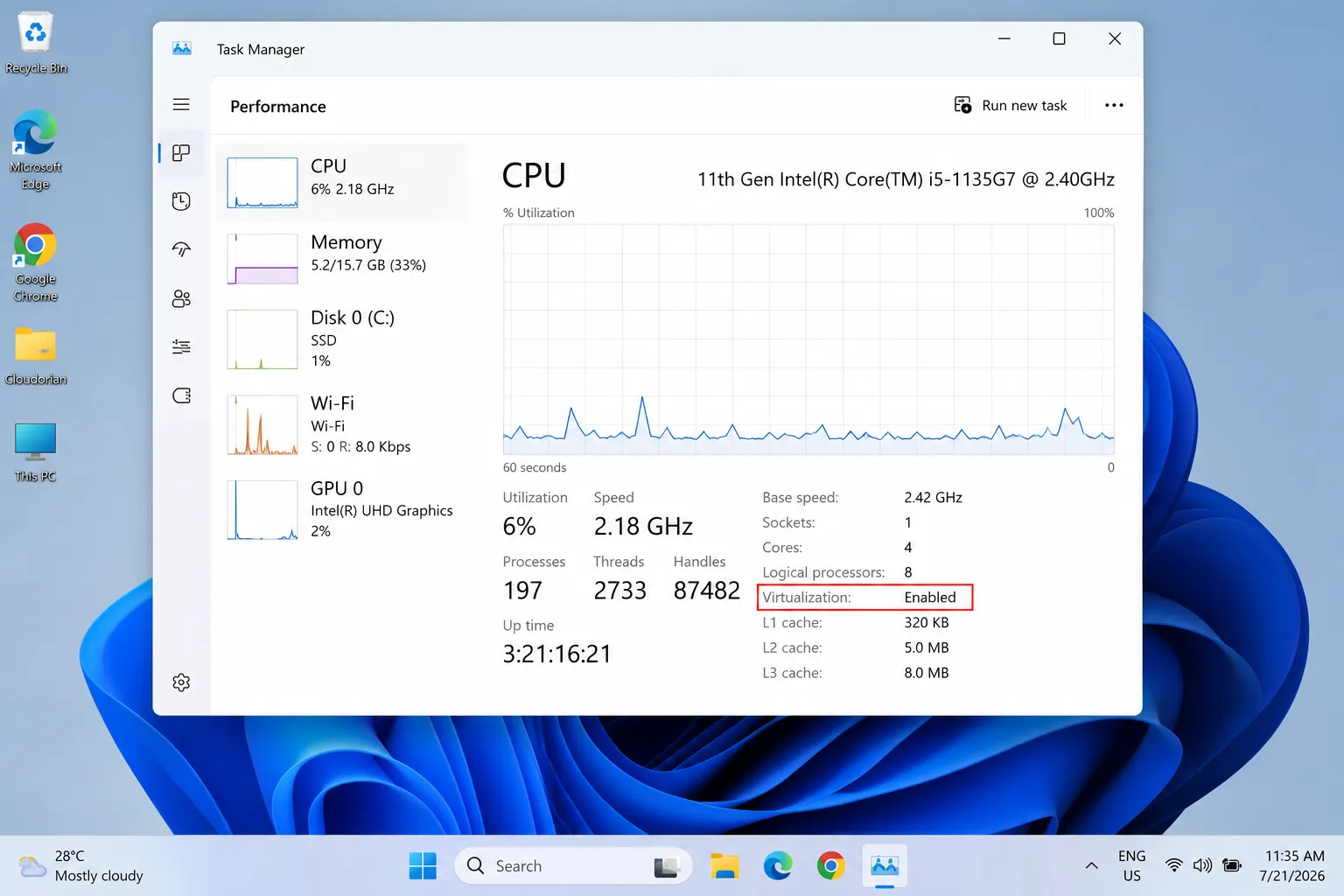This screenshot has height=896, width=1344.
Task: Open the Services sidebar icon
Action: pyautogui.click(x=181, y=395)
